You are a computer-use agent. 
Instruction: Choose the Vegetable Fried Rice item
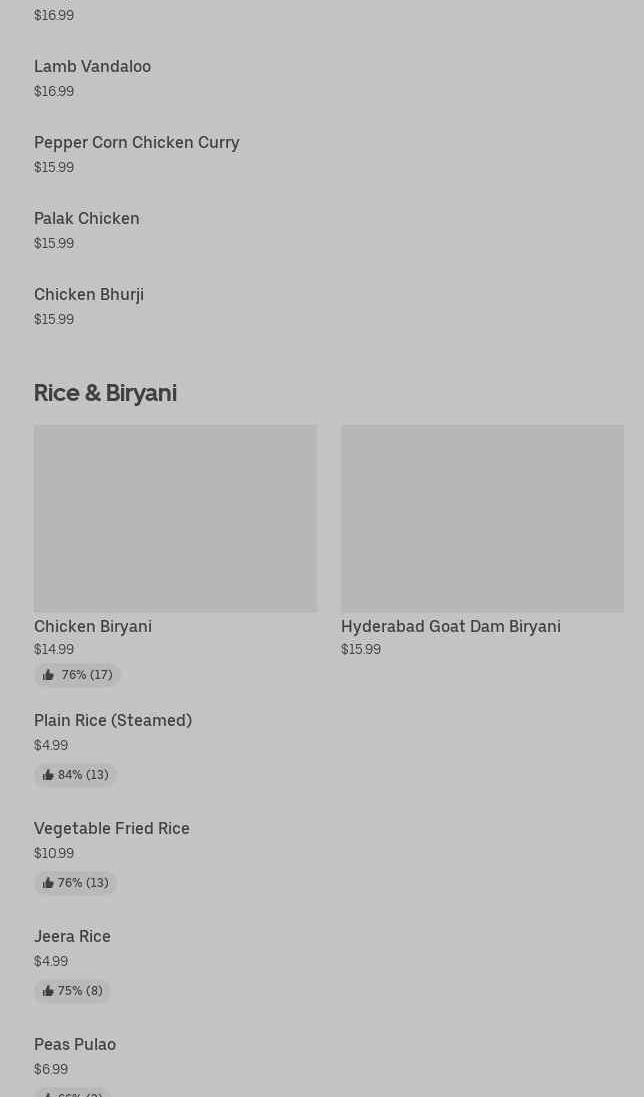pos(112,828)
